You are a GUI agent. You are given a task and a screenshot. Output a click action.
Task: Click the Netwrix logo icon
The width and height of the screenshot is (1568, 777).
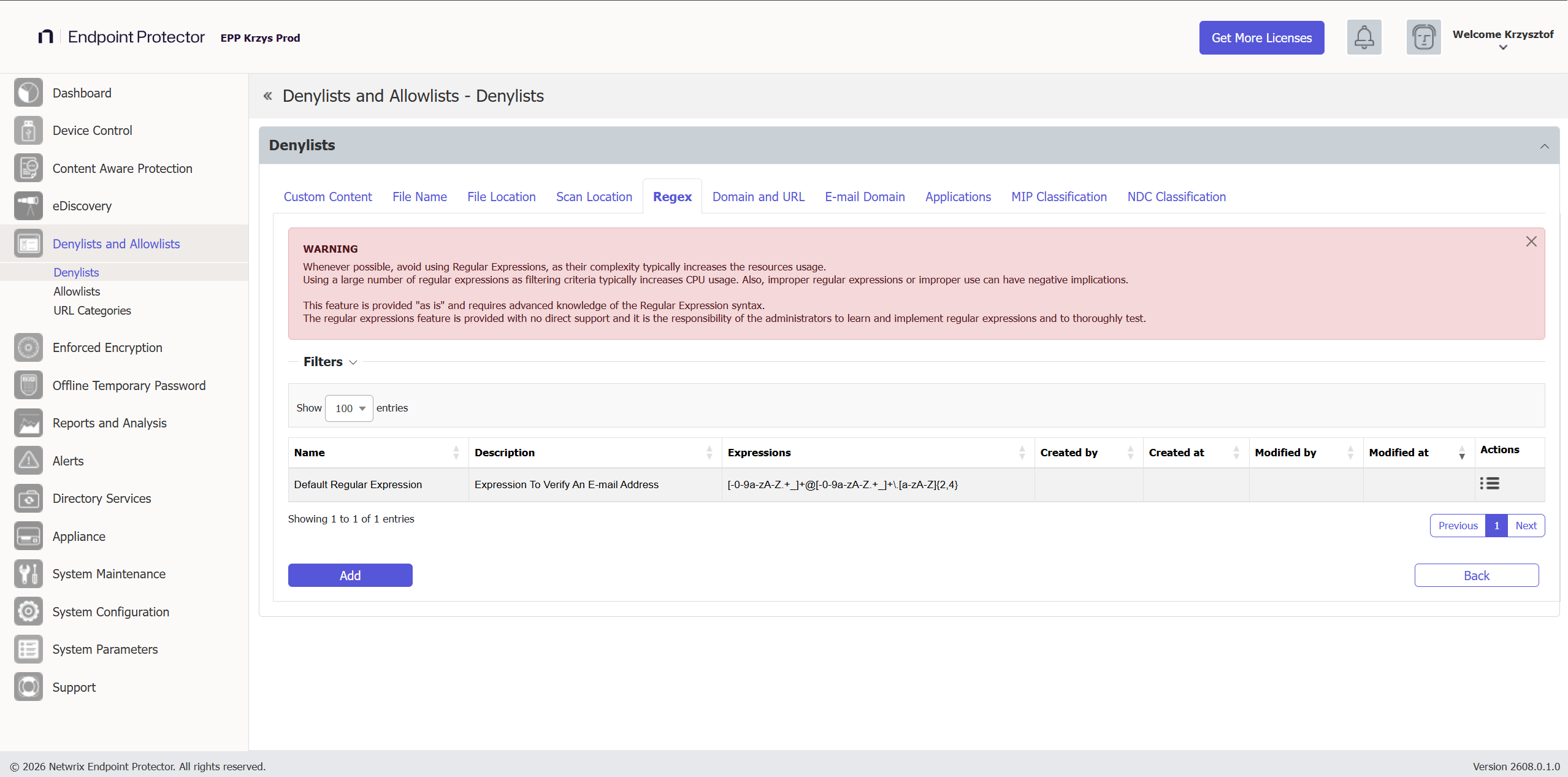pyautogui.click(x=45, y=37)
